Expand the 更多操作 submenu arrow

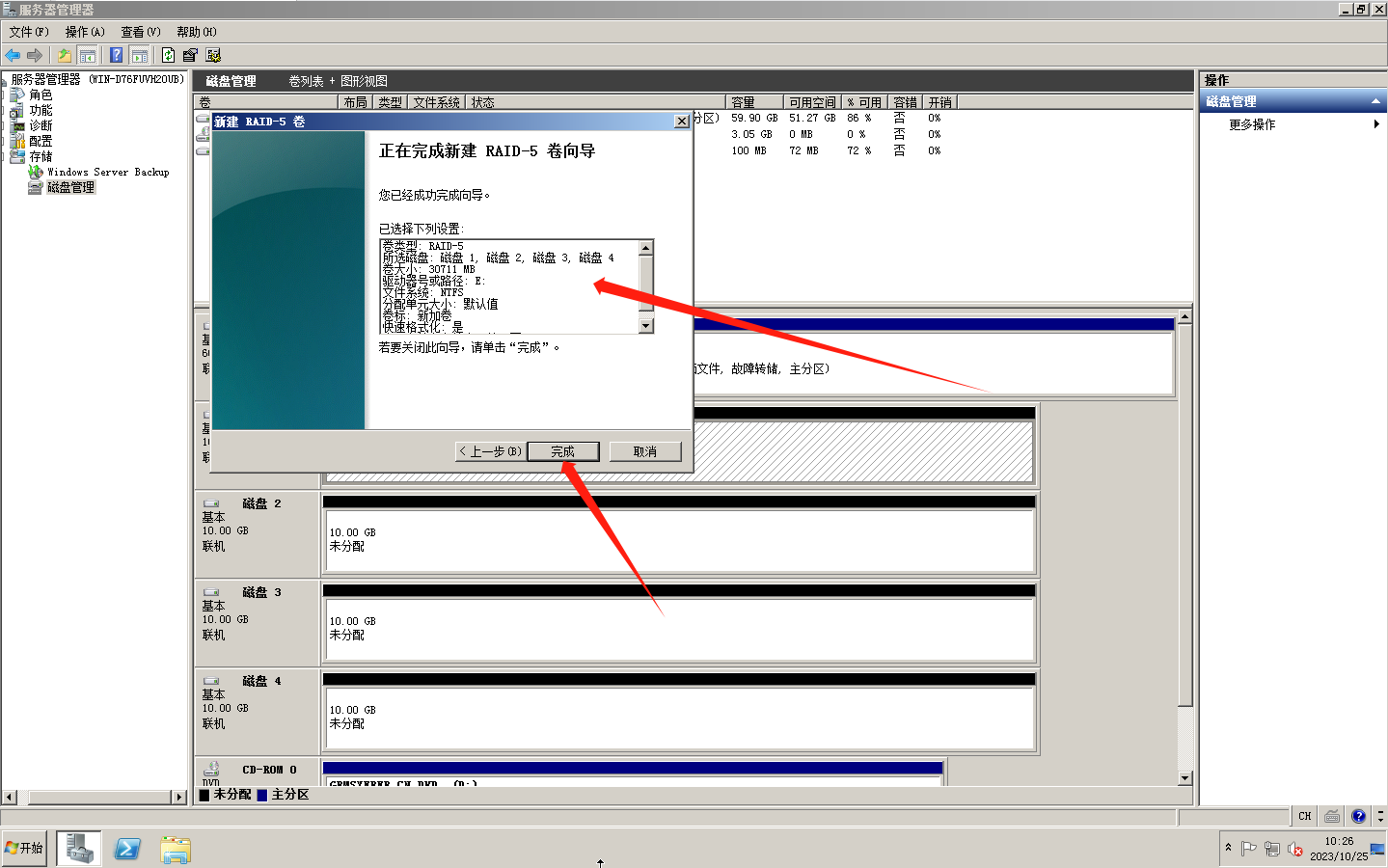pos(1376,123)
